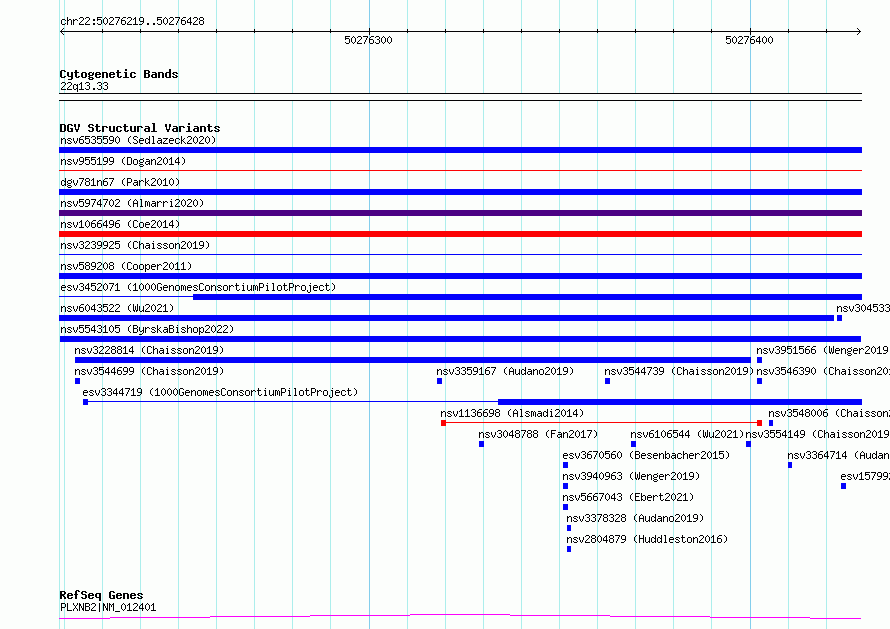Image resolution: width=890 pixels, height=629 pixels.
Task: Click the small marker under nsv5667043
Action: [x=565, y=507]
